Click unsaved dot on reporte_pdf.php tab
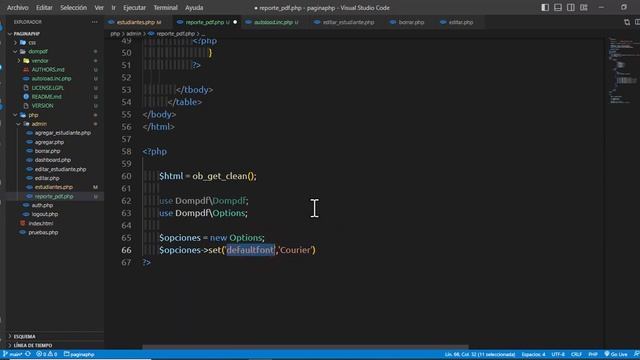Viewport: 640px width, 360px height. 235,22
